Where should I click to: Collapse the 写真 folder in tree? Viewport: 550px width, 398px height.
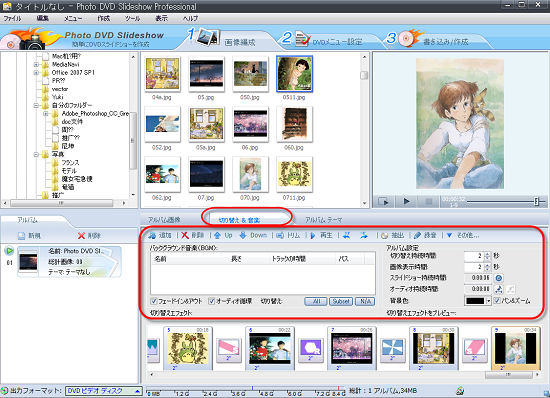click(x=36, y=154)
